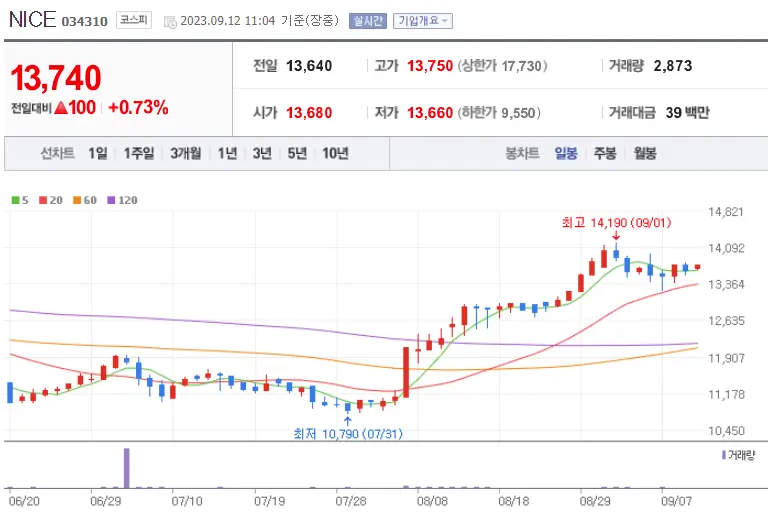
Task: Click the orange 60-day moving average swatch
Action: pyautogui.click(x=77, y=200)
